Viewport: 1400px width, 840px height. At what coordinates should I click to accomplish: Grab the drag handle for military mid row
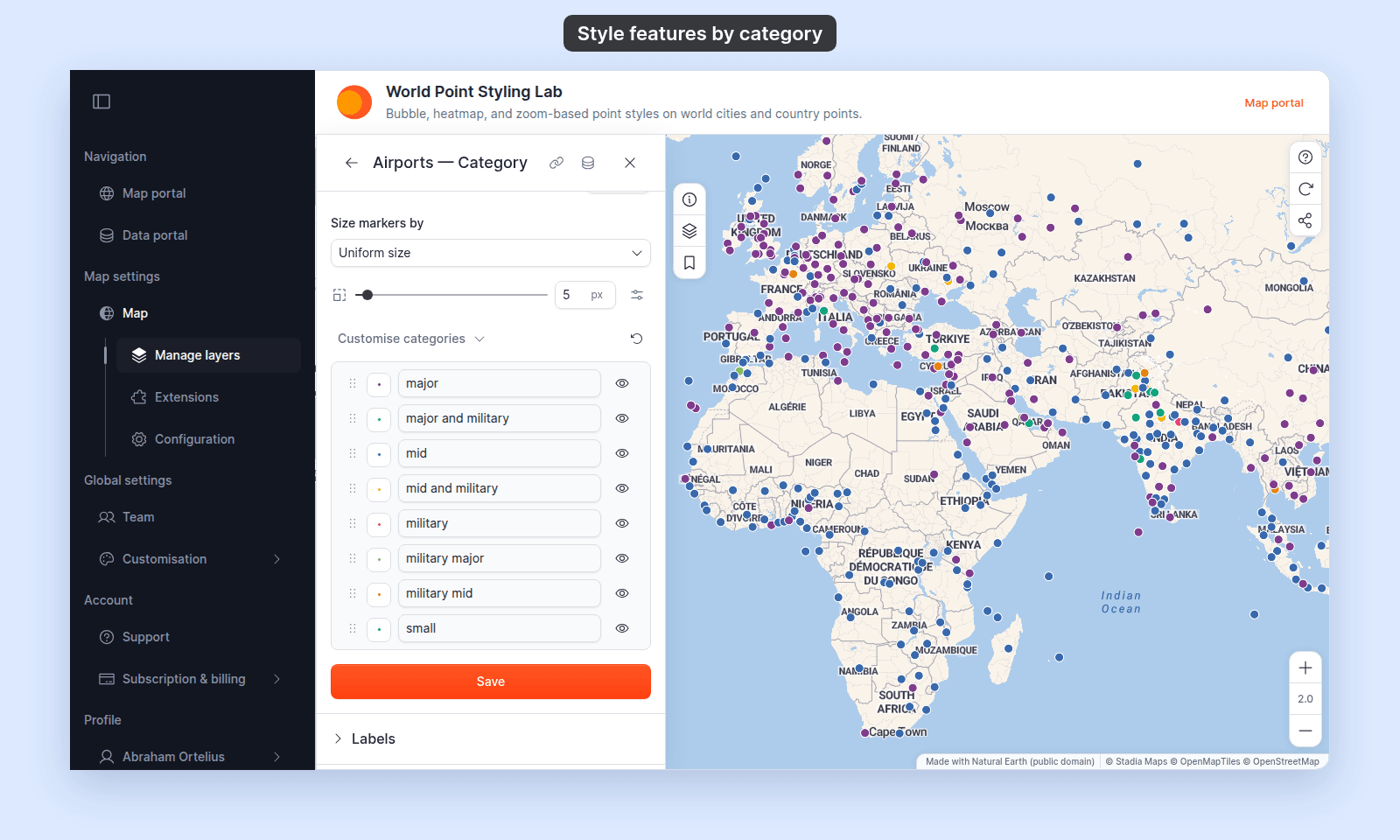pyautogui.click(x=353, y=593)
